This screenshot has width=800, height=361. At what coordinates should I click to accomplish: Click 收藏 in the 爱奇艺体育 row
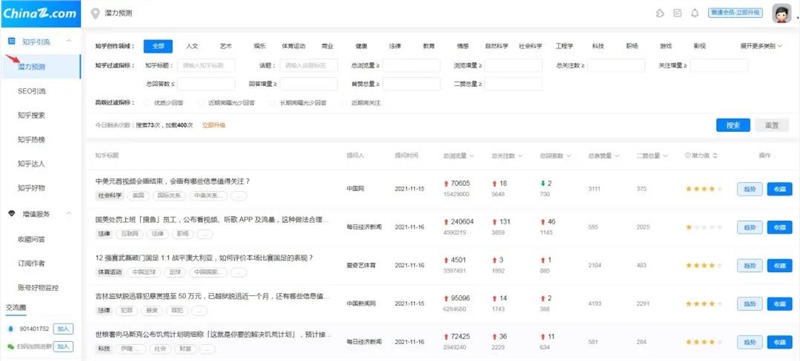pyautogui.click(x=780, y=266)
